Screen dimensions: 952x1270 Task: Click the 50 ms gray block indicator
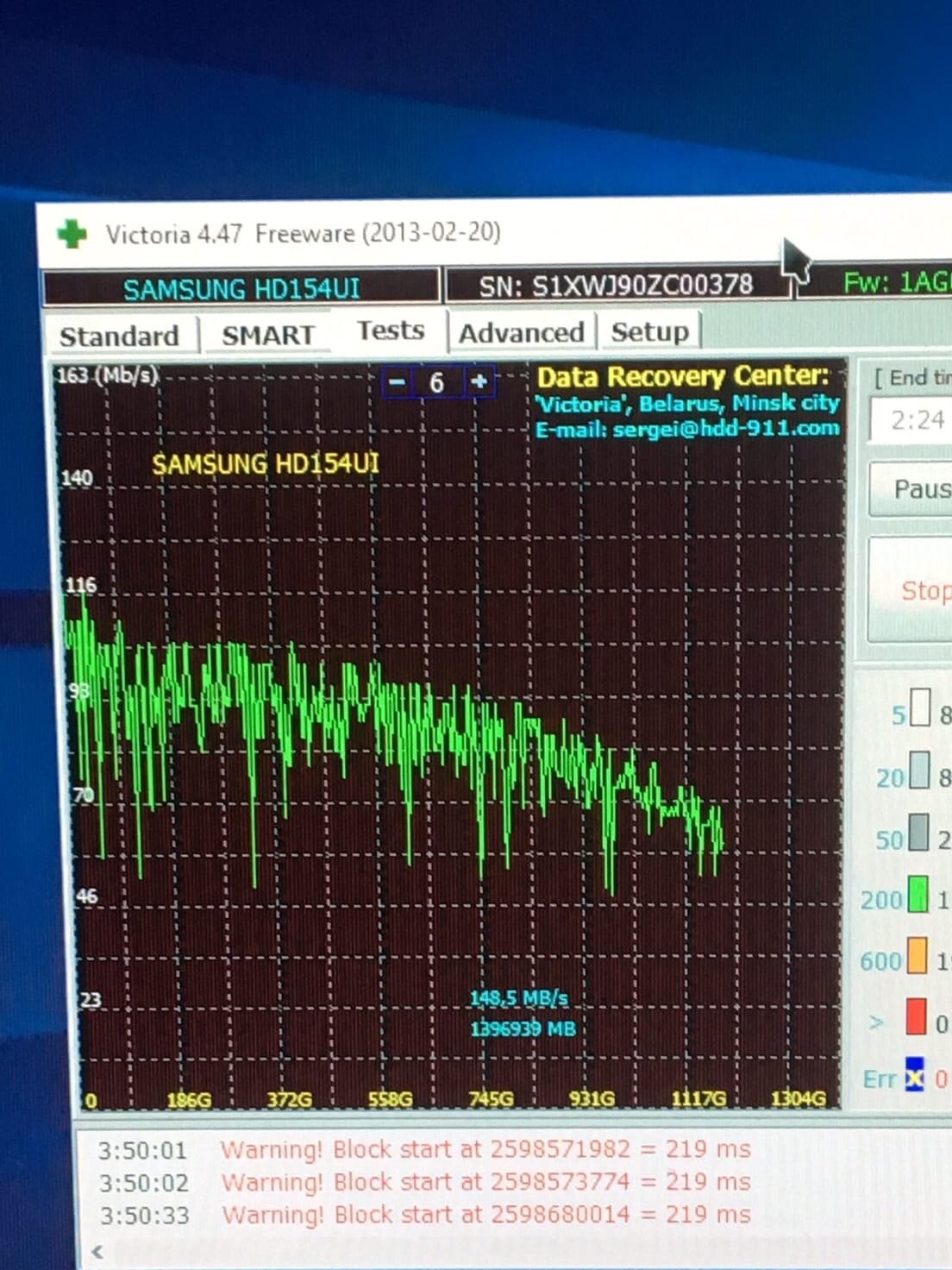(918, 833)
